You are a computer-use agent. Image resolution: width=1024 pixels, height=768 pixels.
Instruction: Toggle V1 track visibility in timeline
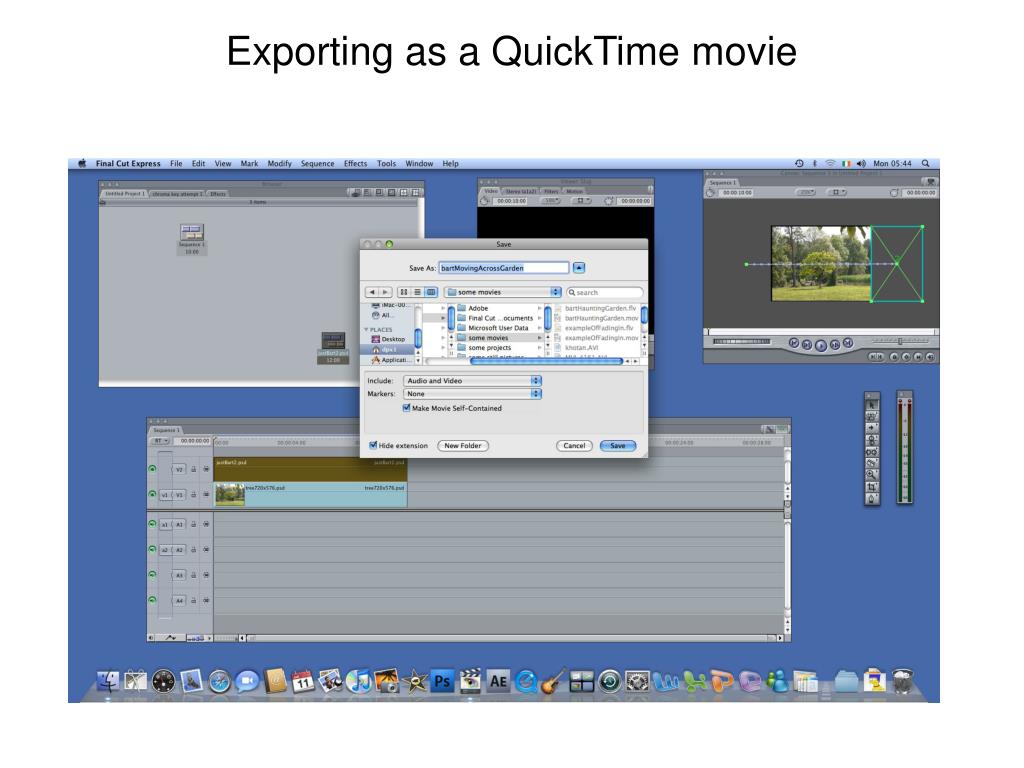click(152, 494)
